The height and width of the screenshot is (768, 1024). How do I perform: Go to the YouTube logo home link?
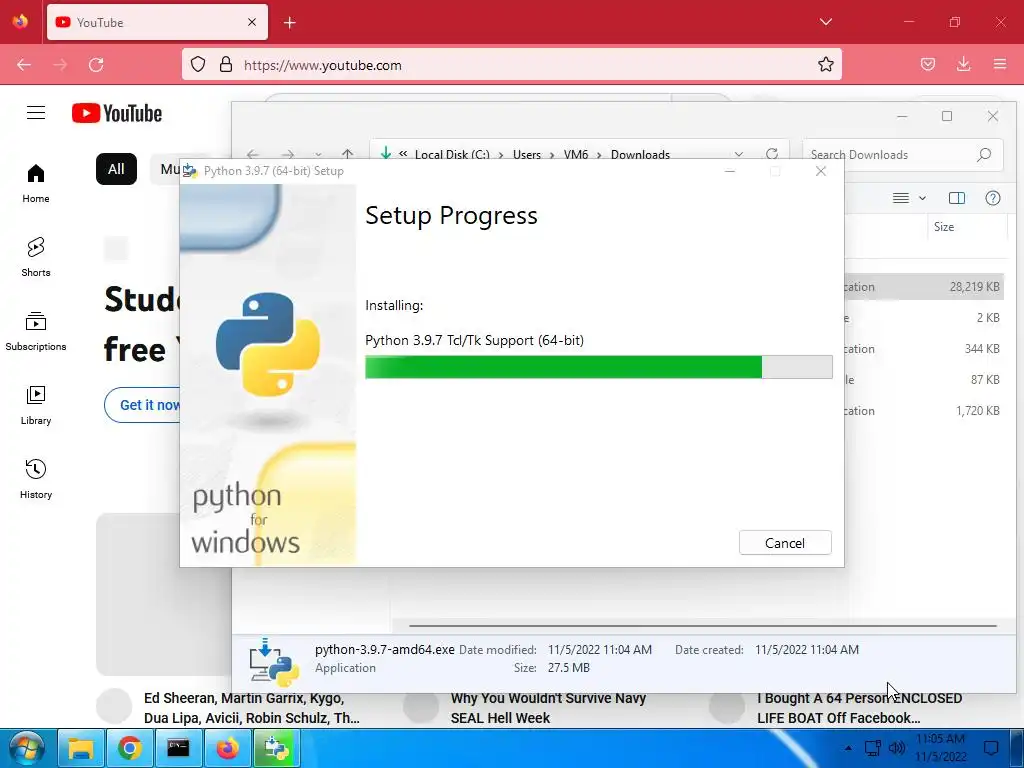tap(117, 113)
